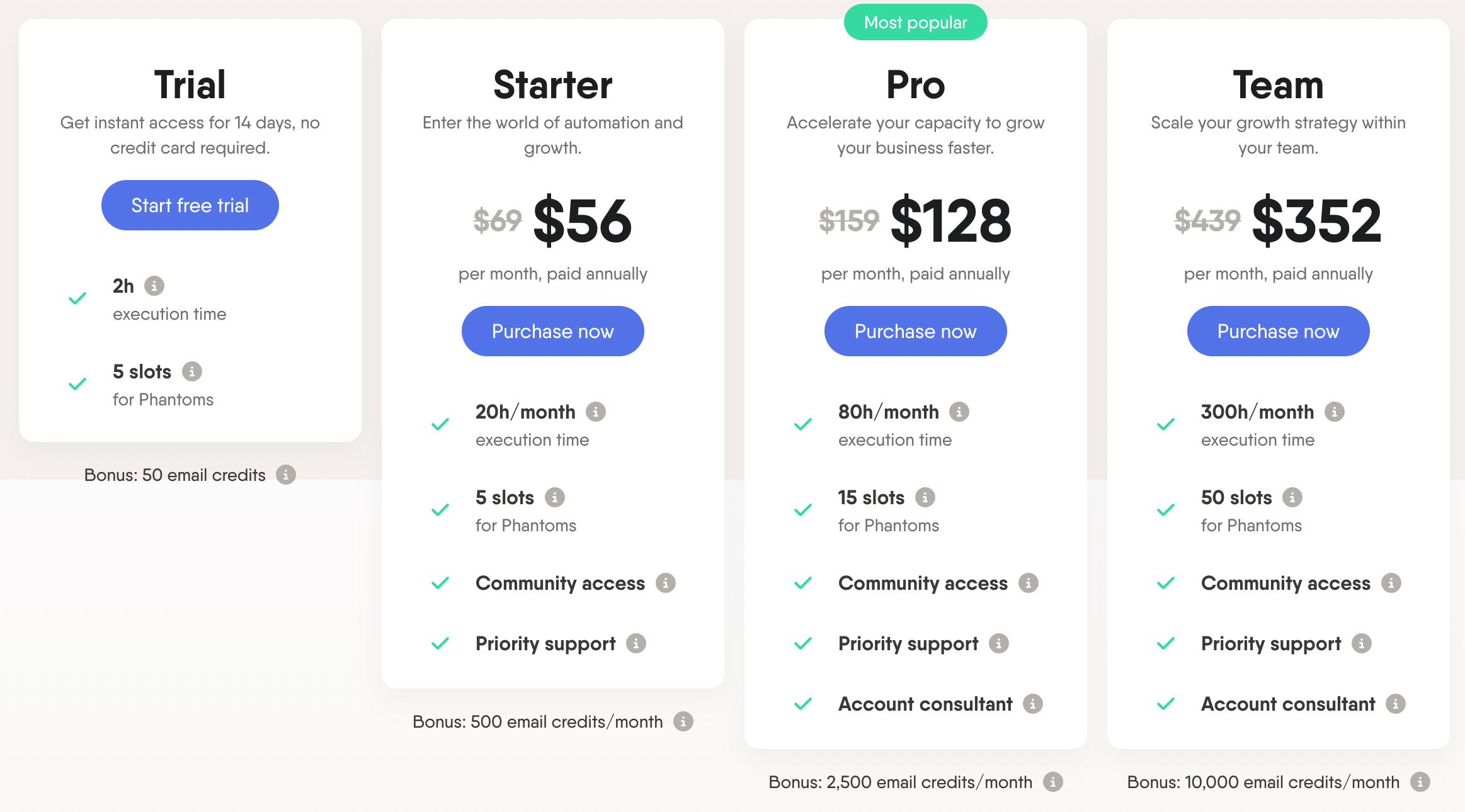The height and width of the screenshot is (812, 1465).
Task: Open Starter Community access info icon
Action: [x=666, y=583]
